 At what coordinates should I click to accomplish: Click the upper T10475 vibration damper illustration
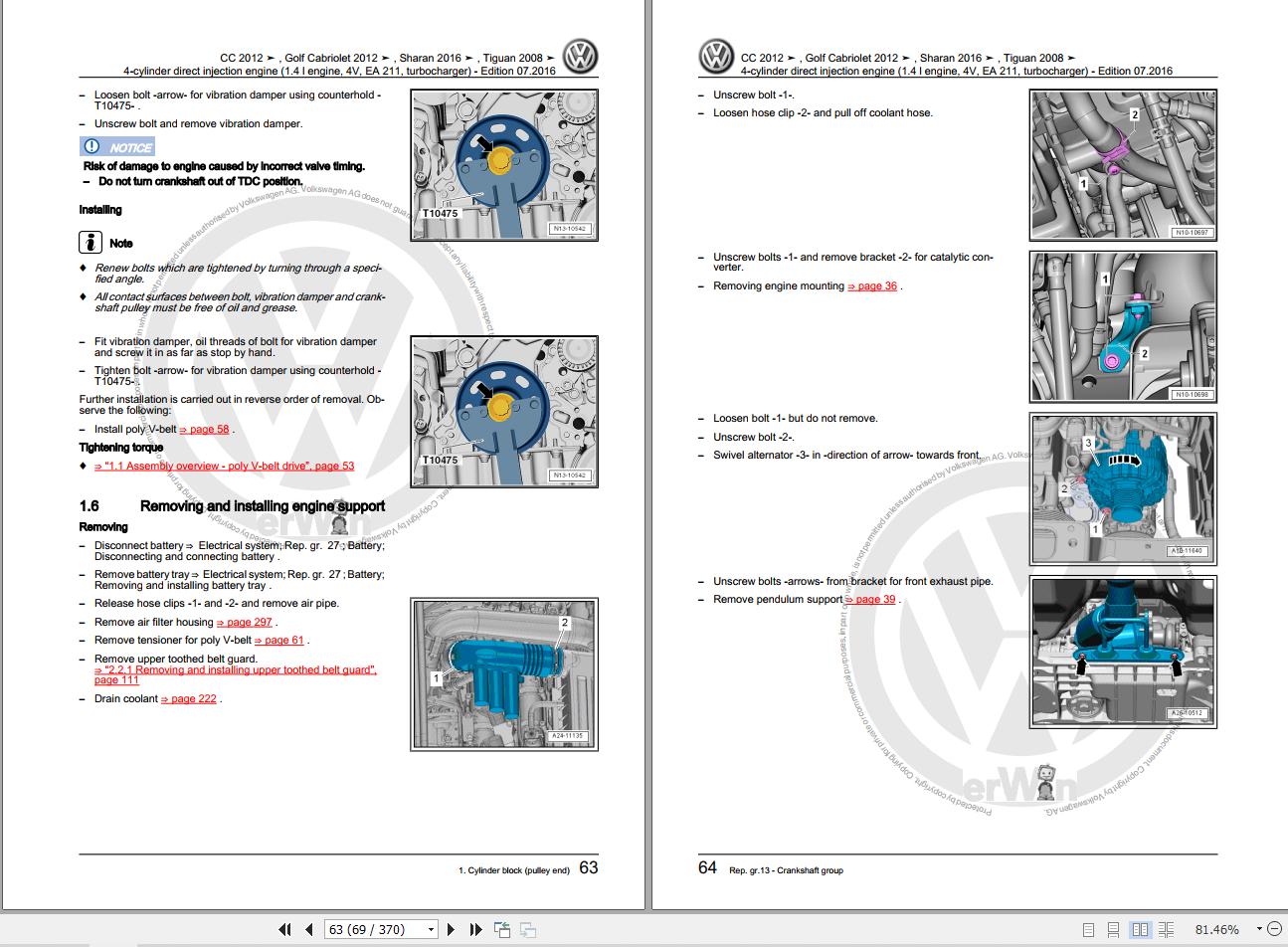[504, 165]
